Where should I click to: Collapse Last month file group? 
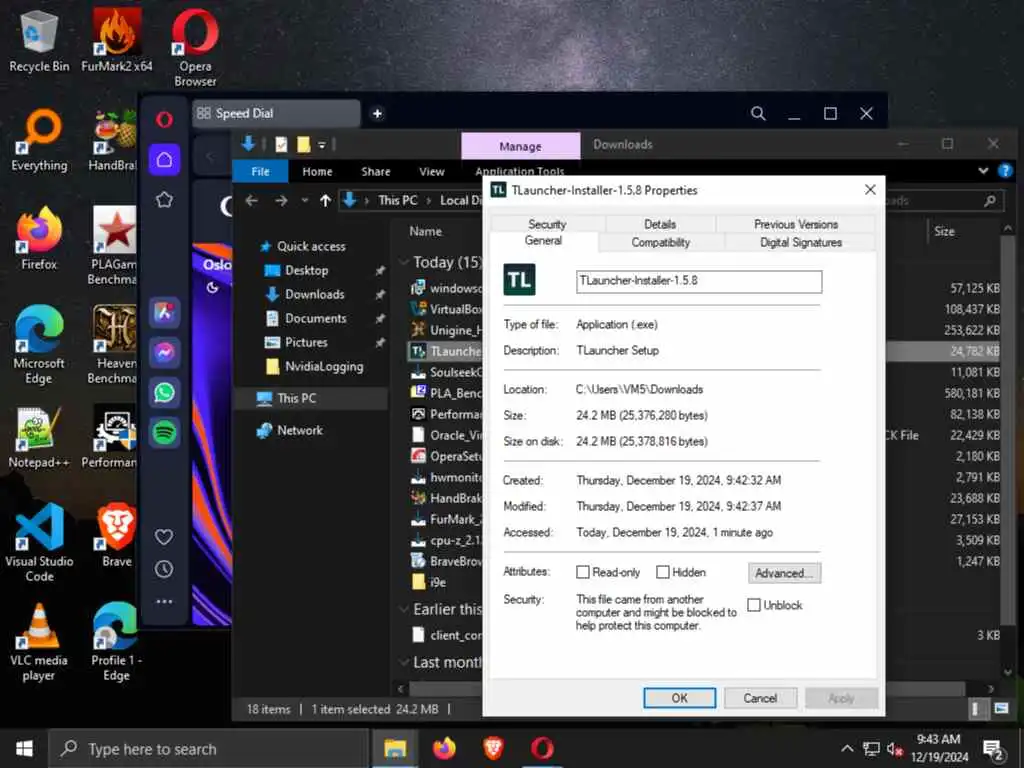point(403,662)
